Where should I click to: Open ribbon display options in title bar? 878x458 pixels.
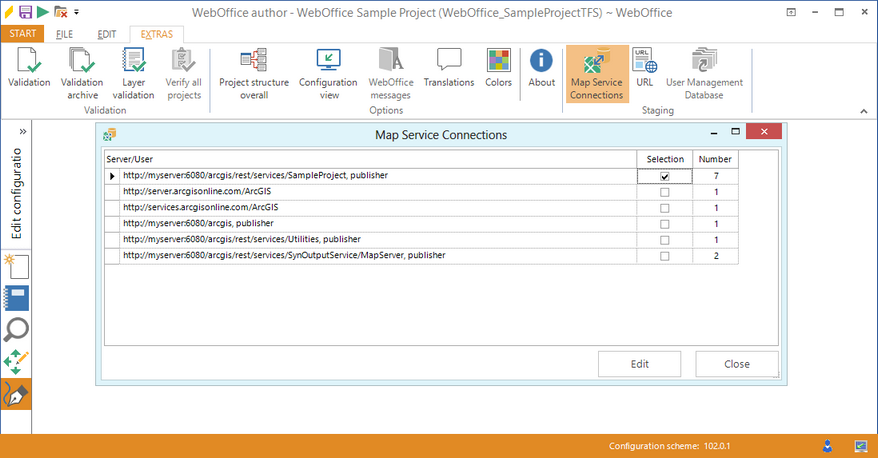click(790, 12)
